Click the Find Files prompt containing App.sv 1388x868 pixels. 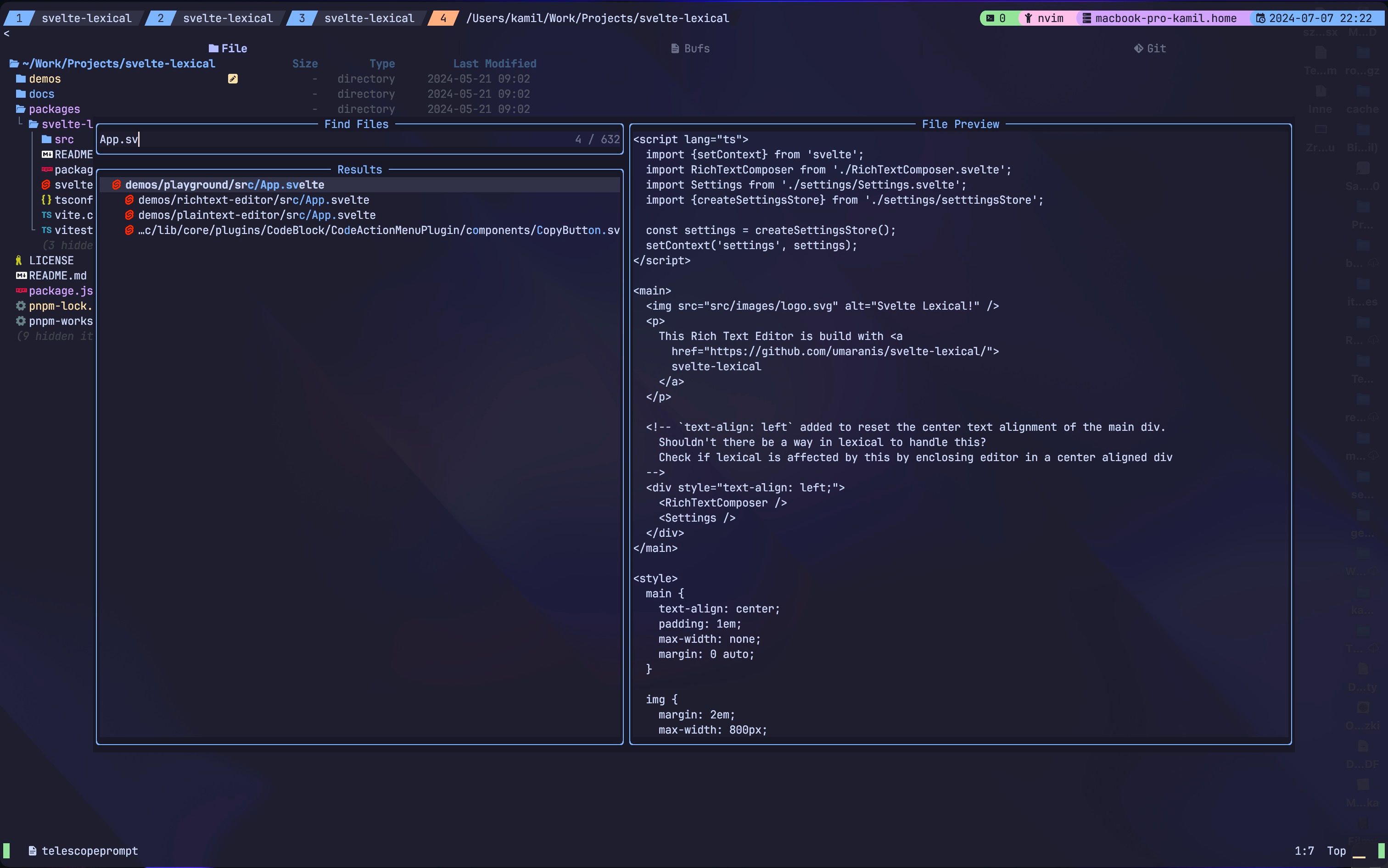tap(359, 139)
